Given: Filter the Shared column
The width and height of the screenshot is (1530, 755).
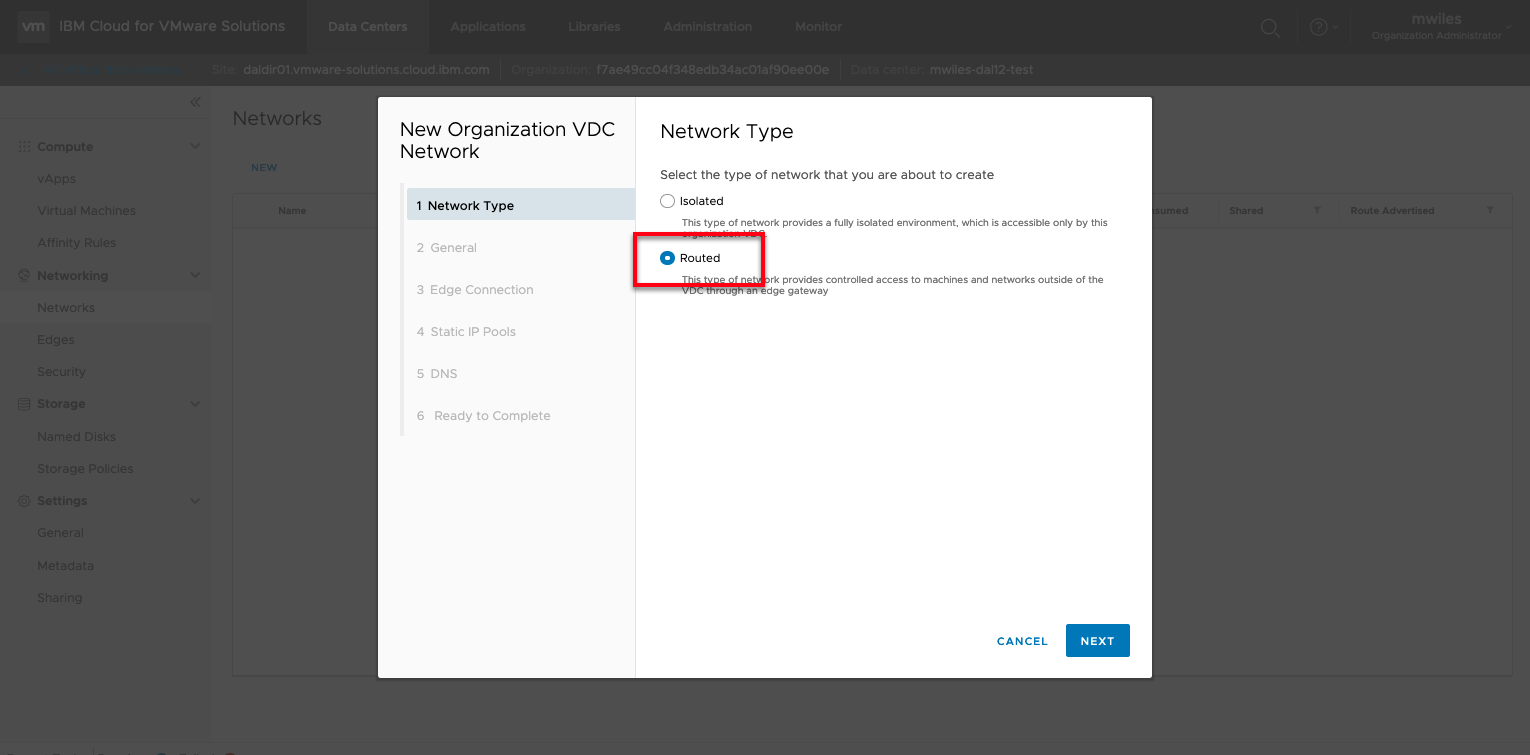Looking at the screenshot, I should pyautogui.click(x=1317, y=211).
